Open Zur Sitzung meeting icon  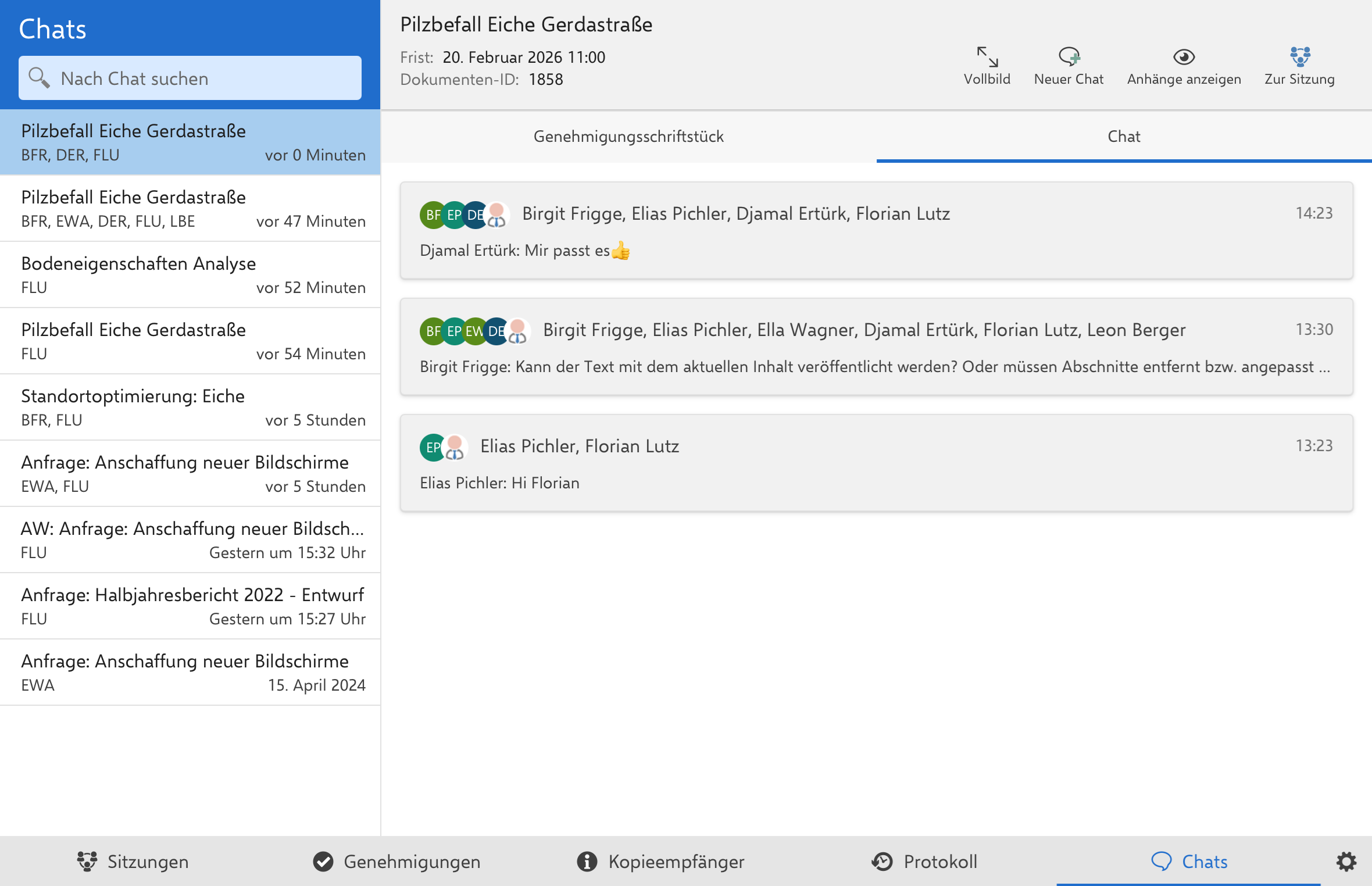pyautogui.click(x=1299, y=57)
